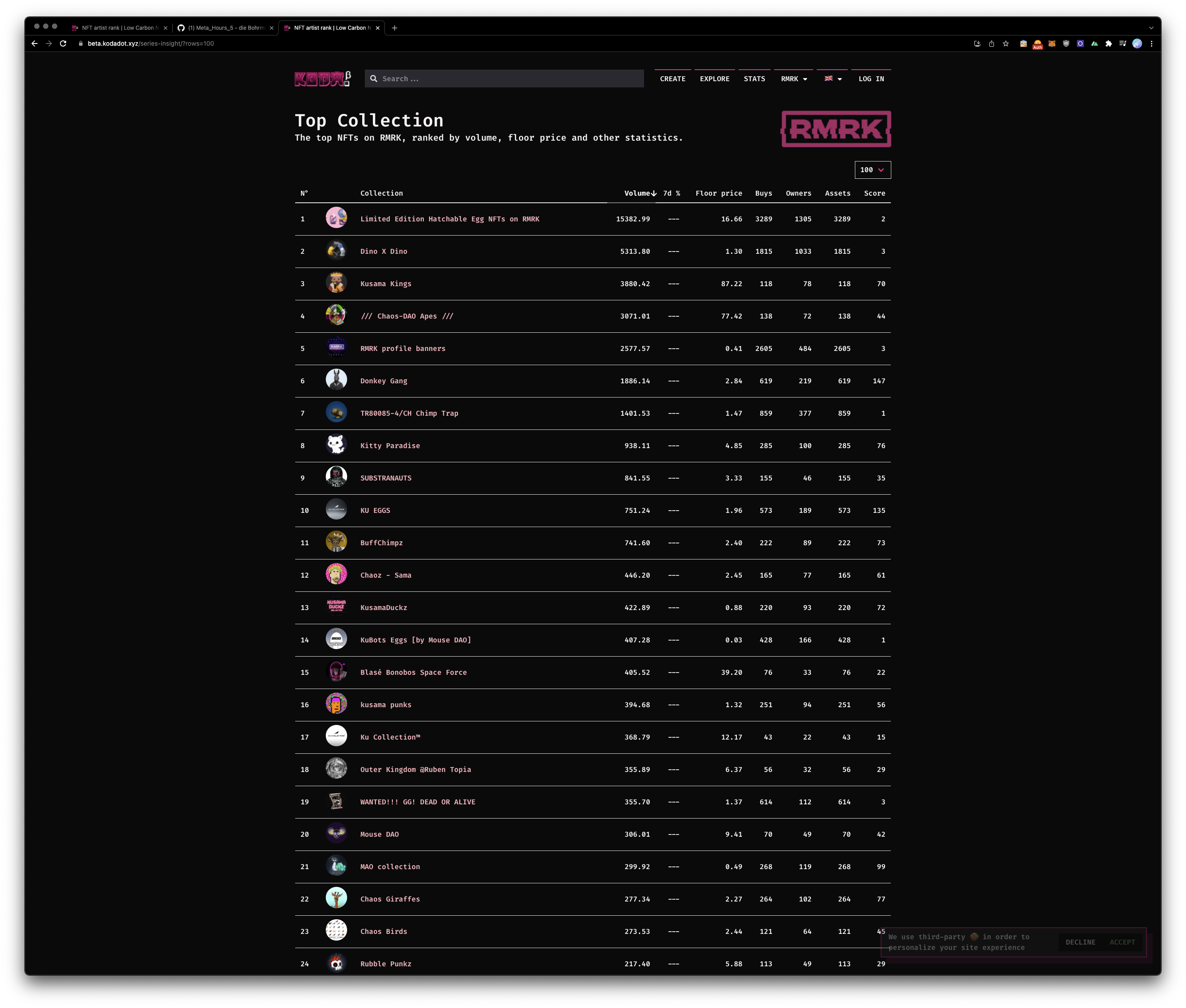Expand the 100 rows-per-page dropdown
This screenshot has height=1008, width=1186.
[872, 170]
